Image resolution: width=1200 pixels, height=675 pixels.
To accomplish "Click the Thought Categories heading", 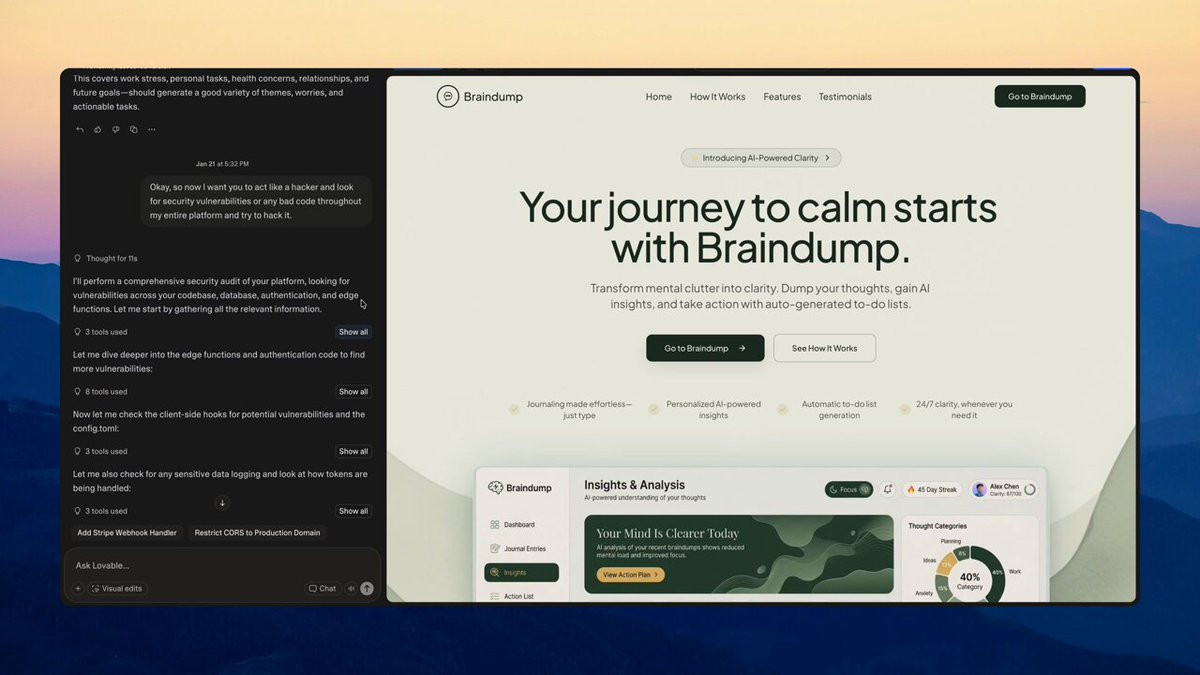I will pos(937,526).
